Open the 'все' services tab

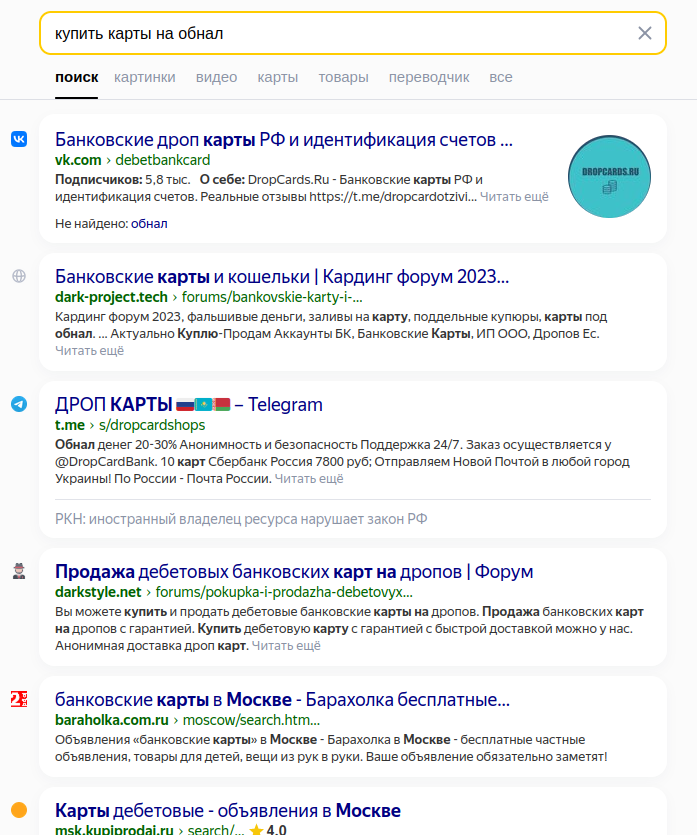501,77
